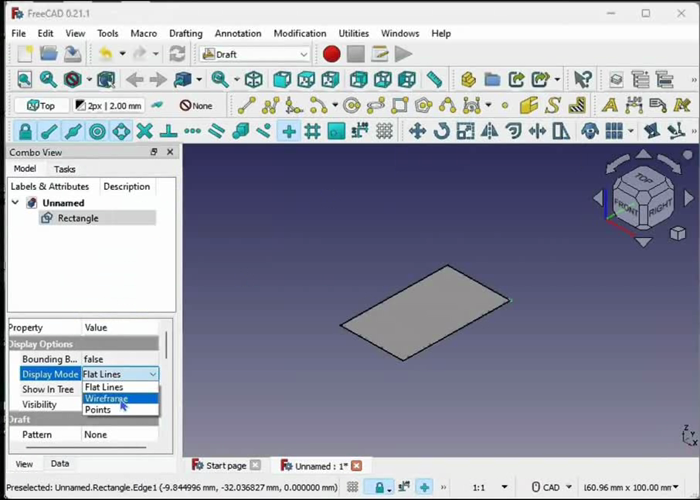
Task: Toggle the status bar snap lock
Action: (x=379, y=487)
